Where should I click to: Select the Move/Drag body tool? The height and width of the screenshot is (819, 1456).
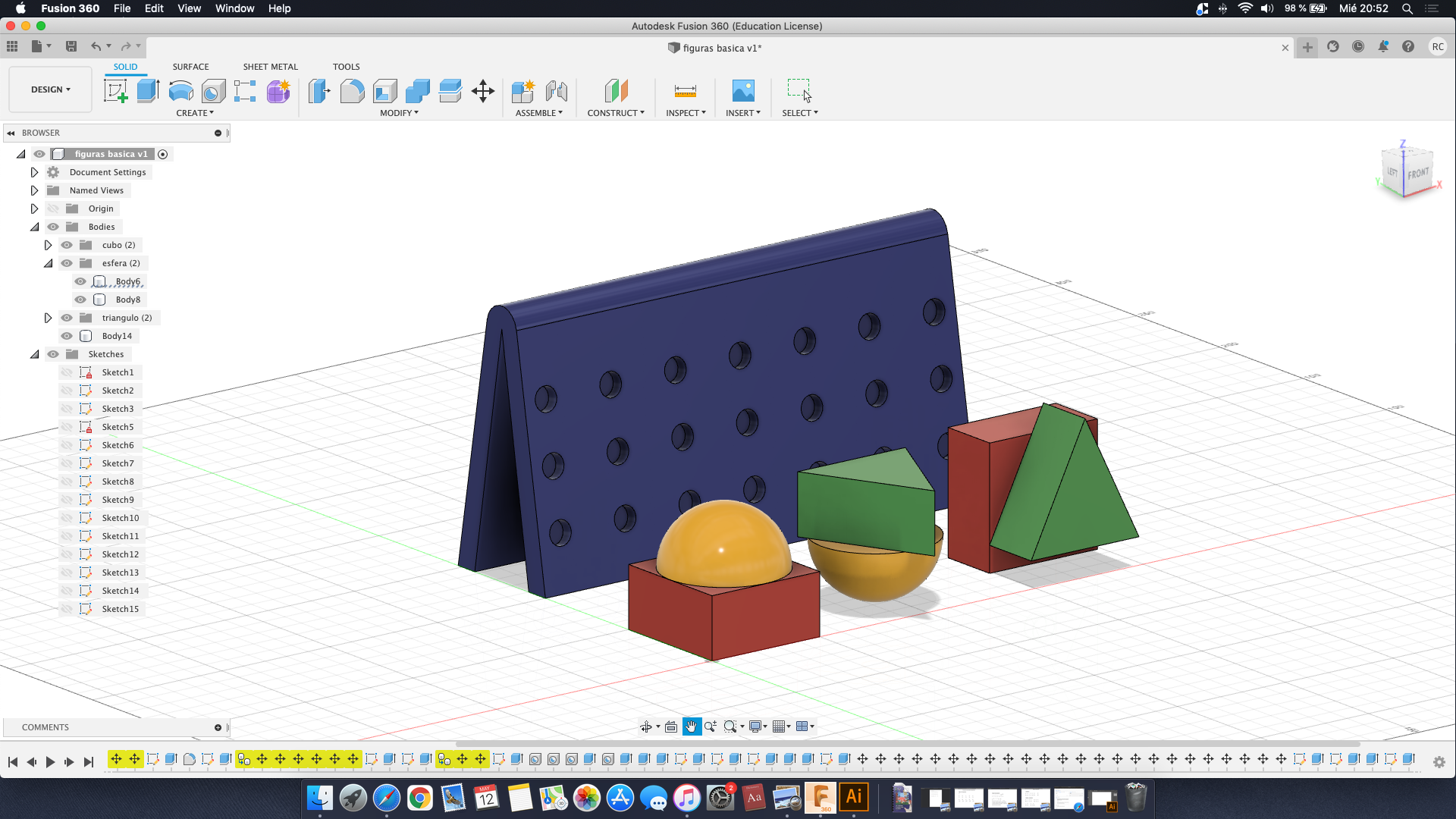tap(482, 91)
